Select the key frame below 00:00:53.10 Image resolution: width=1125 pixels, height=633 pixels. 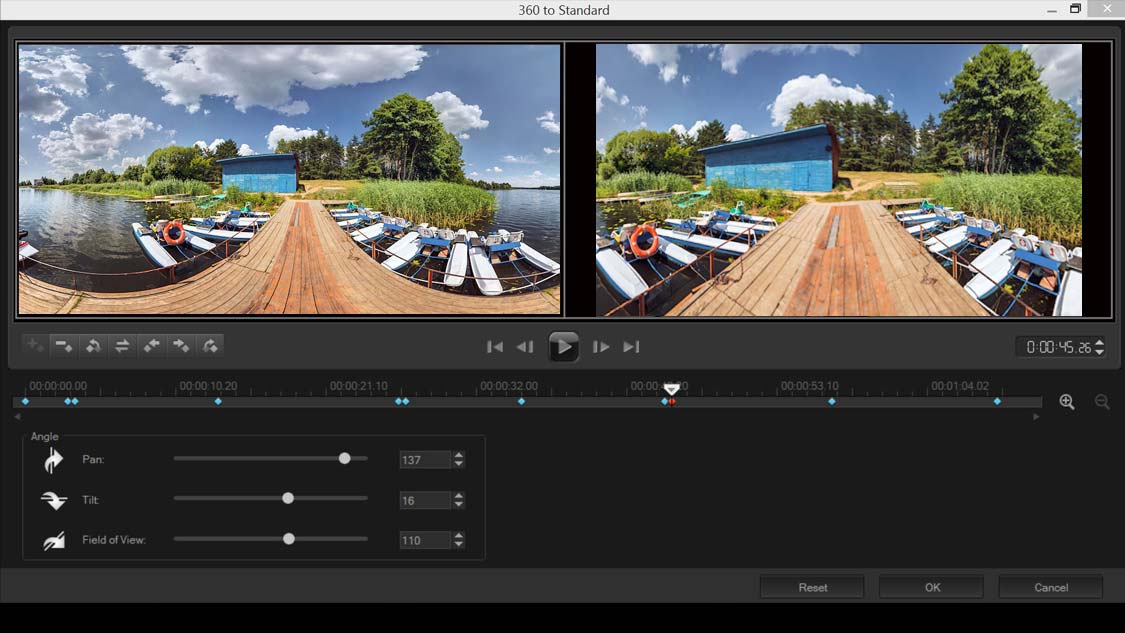click(832, 401)
